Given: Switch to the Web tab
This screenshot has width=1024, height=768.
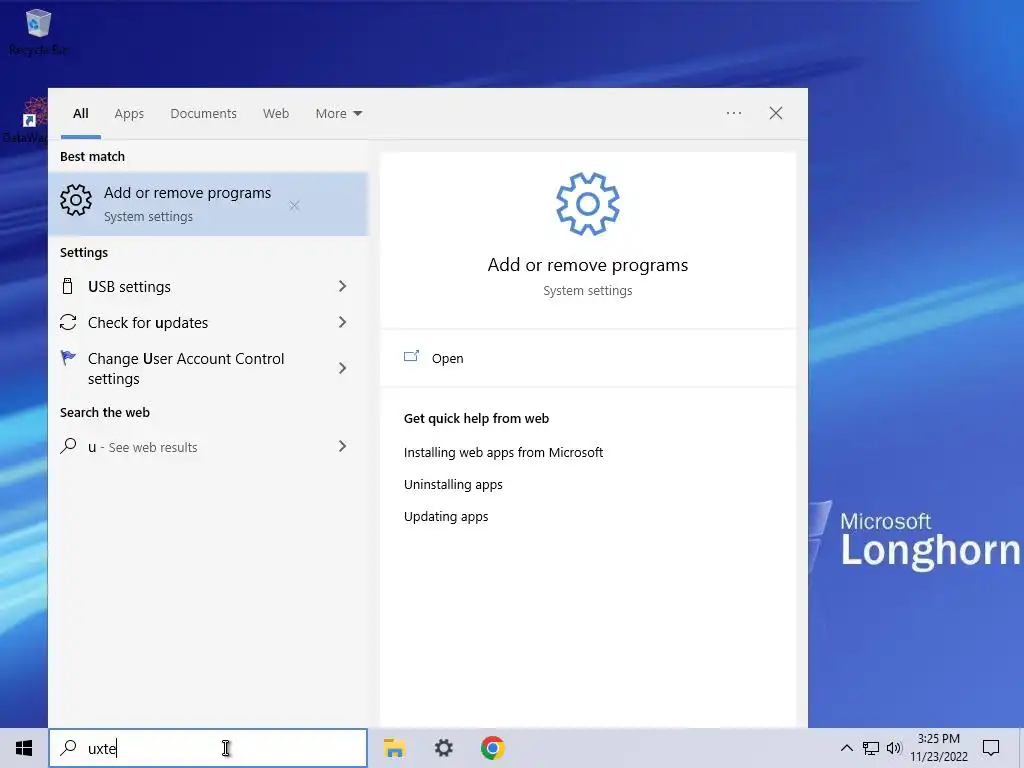Looking at the screenshot, I should pos(276,114).
